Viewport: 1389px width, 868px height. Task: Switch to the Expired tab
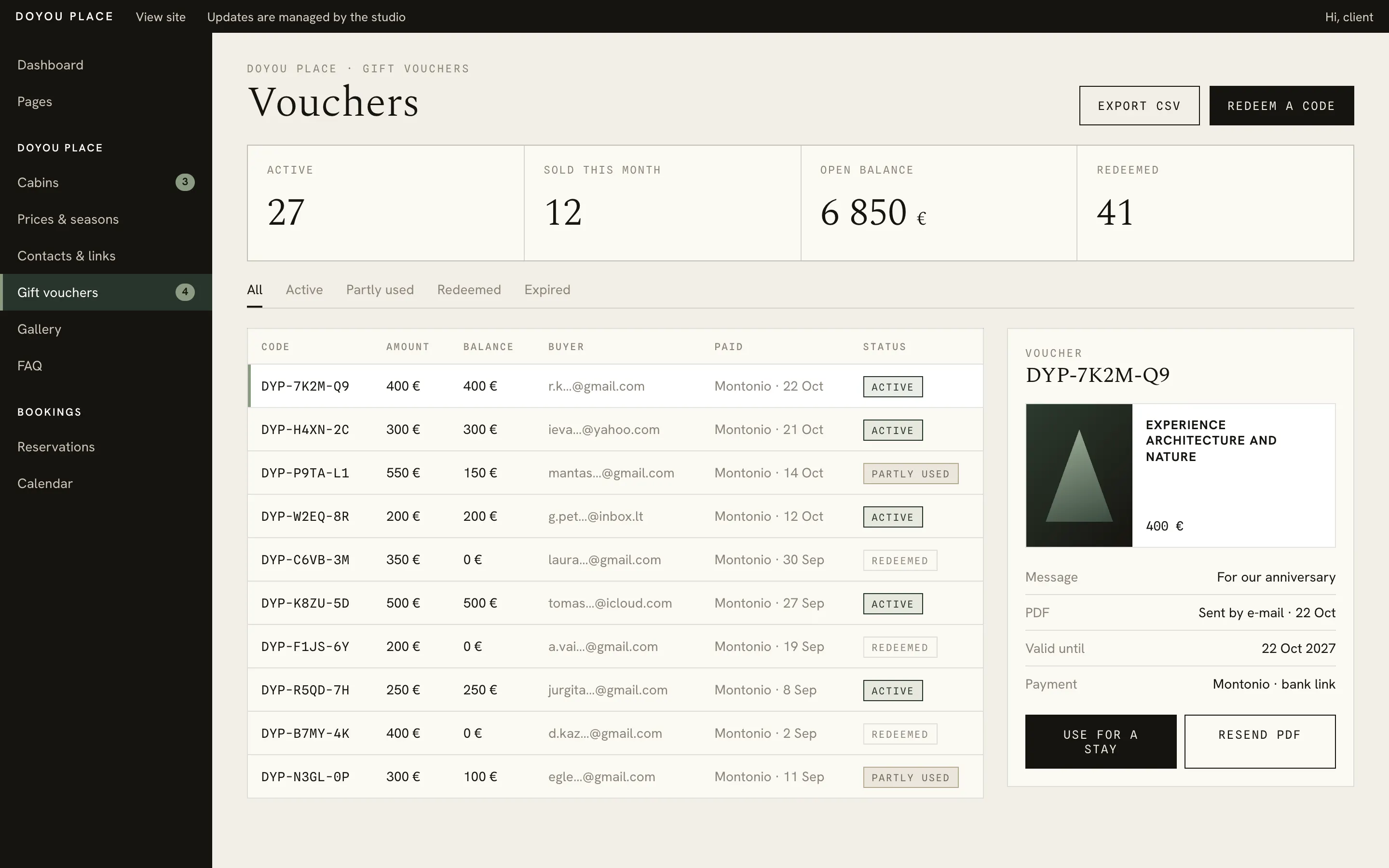click(x=547, y=290)
